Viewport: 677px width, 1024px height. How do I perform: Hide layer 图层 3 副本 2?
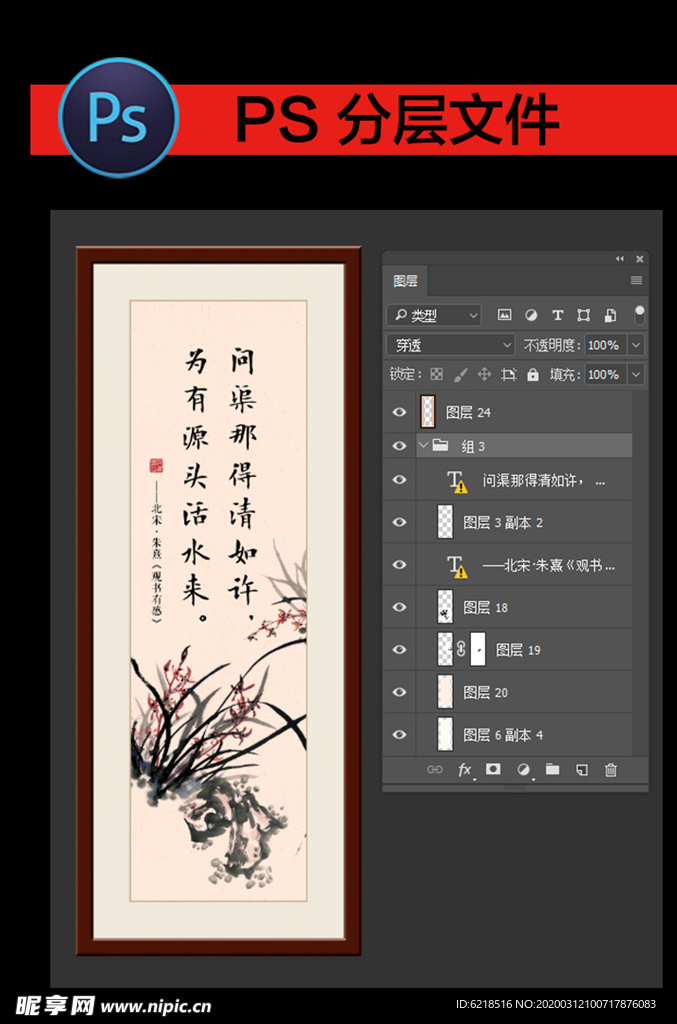(x=399, y=522)
